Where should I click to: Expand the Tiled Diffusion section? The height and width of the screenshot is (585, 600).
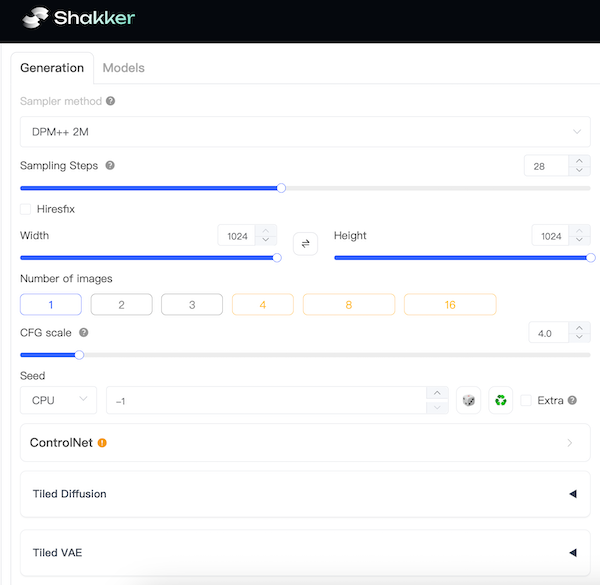point(304,494)
